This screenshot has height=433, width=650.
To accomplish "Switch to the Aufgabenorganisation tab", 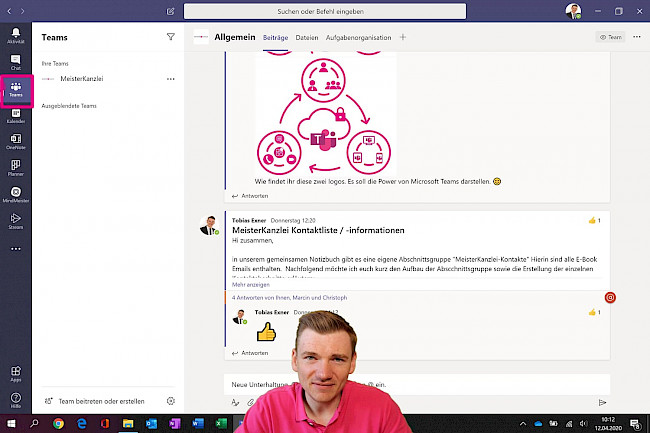I will pos(359,37).
